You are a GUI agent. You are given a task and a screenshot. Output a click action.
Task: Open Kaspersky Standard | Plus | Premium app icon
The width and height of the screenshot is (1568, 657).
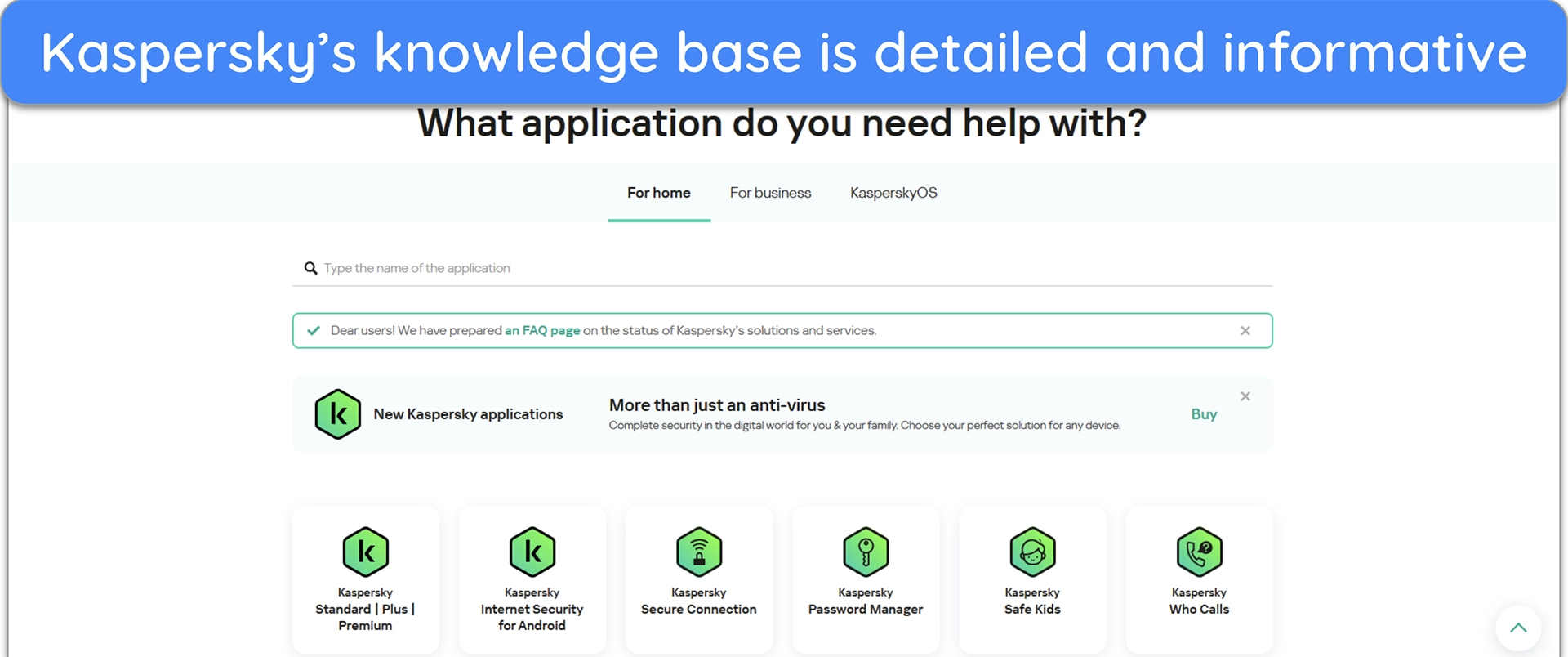(x=365, y=552)
